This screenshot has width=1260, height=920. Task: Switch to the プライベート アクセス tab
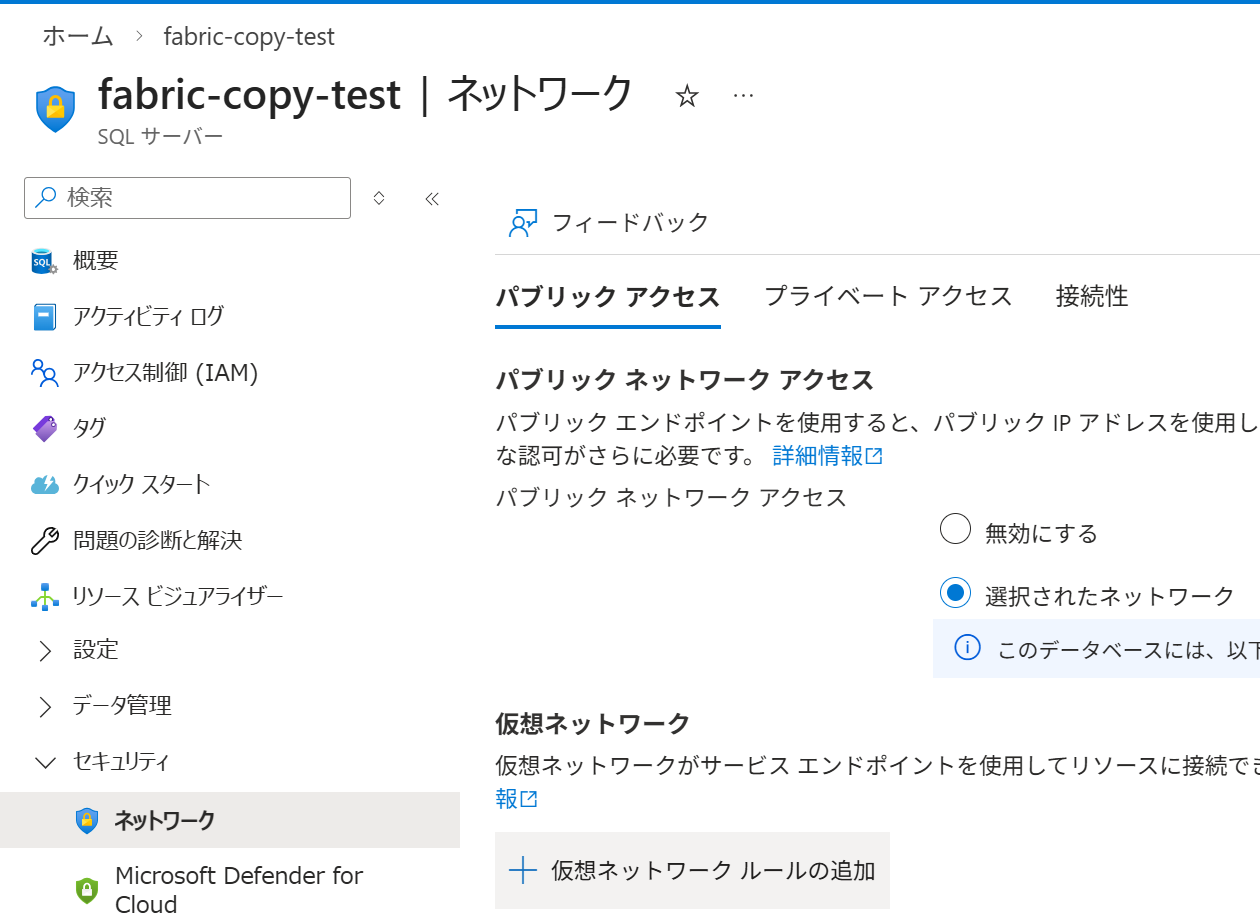point(888,296)
